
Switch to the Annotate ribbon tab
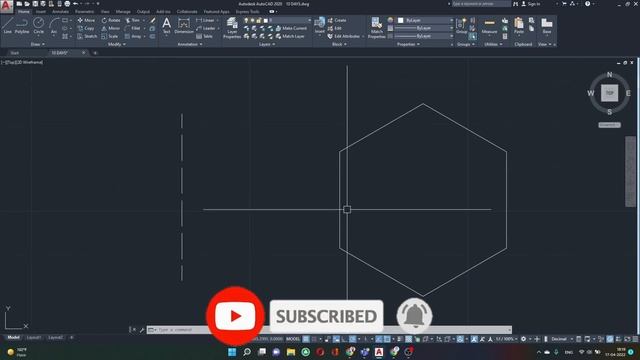tap(60, 12)
